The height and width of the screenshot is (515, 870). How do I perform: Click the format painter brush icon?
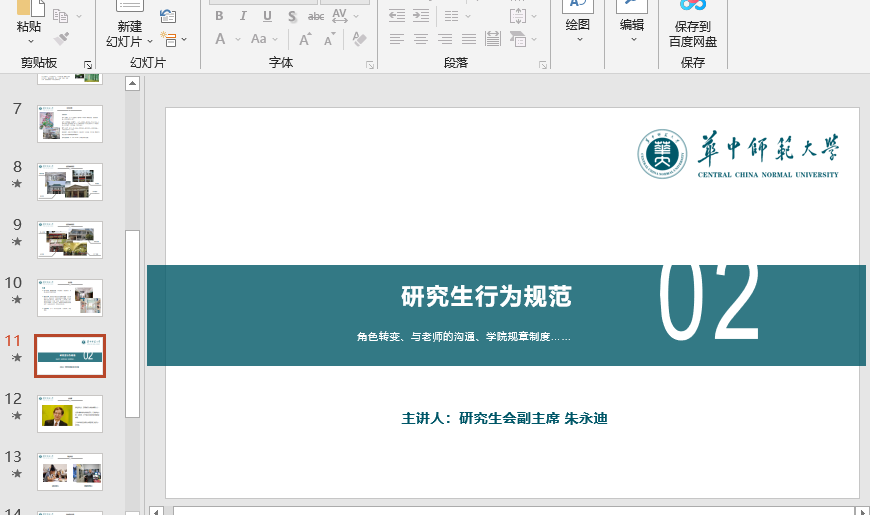[62, 39]
